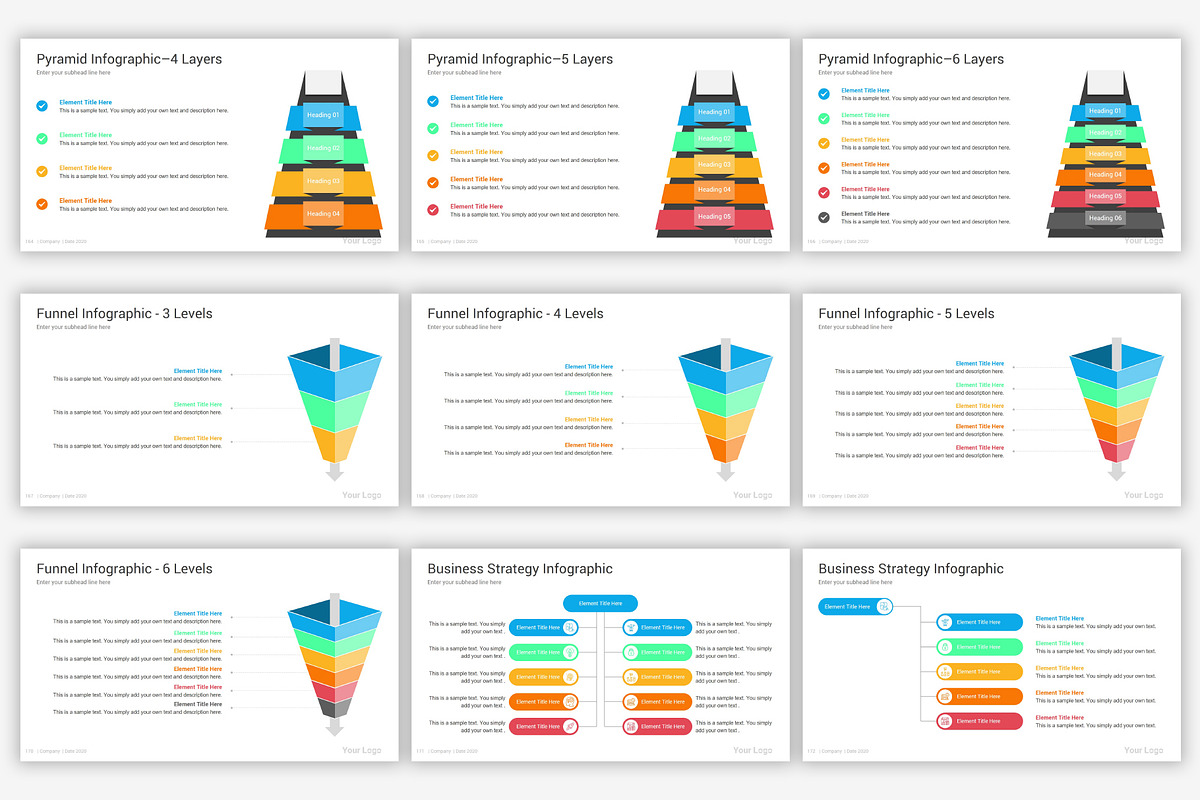1200x800 pixels.
Task: Click the padlock icon in right green pill, middle strategy slide
Action: tap(631, 652)
